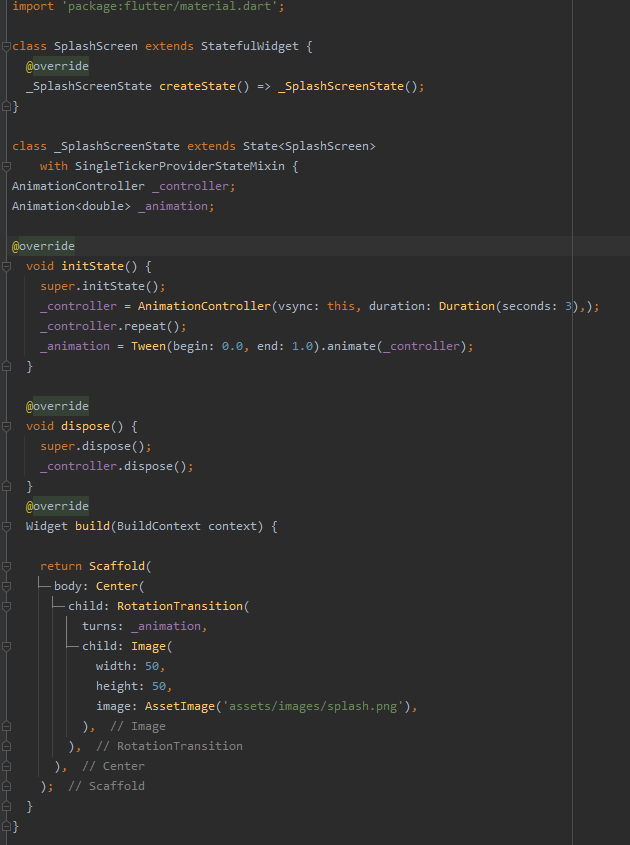This screenshot has height=845, width=630.
Task: Collapse the dispose method fold marker
Action: [x=6, y=426]
